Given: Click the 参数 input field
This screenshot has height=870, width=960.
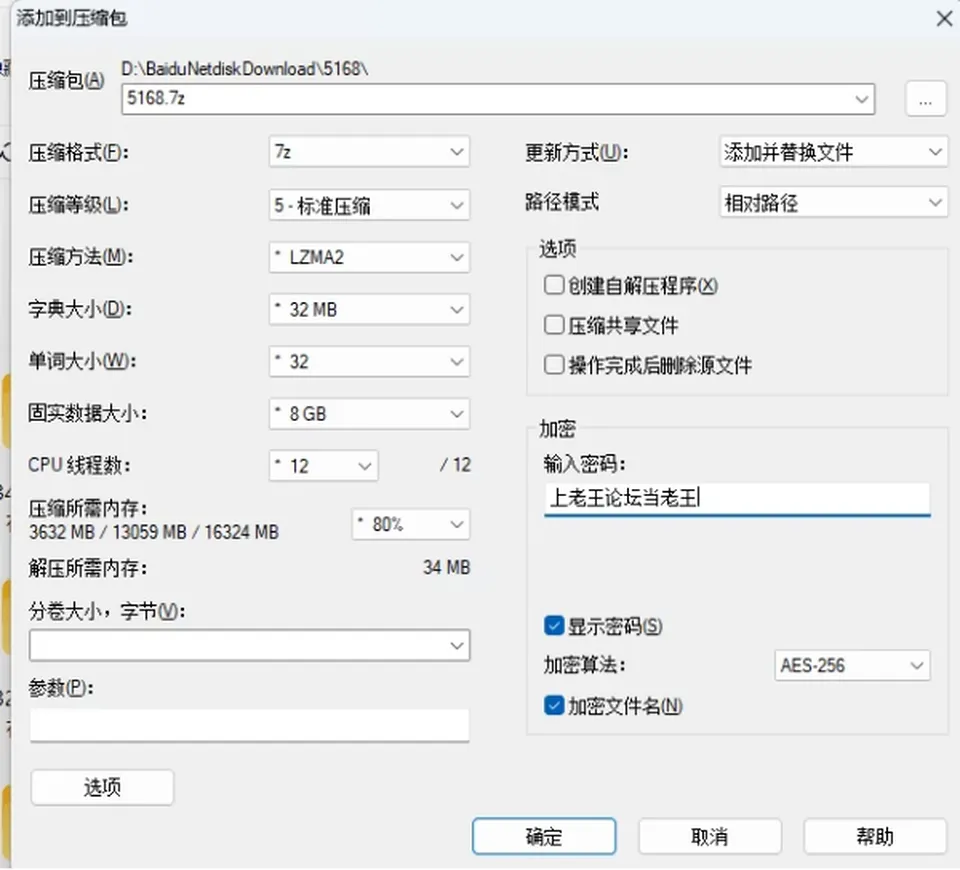Looking at the screenshot, I should click(249, 725).
